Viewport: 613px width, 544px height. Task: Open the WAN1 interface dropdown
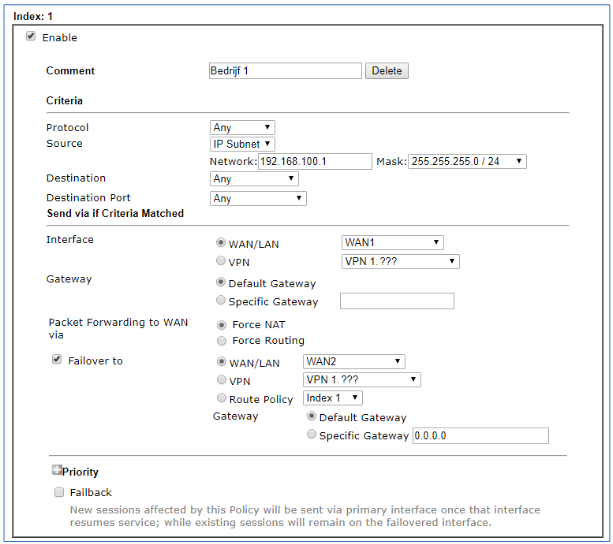click(x=392, y=243)
